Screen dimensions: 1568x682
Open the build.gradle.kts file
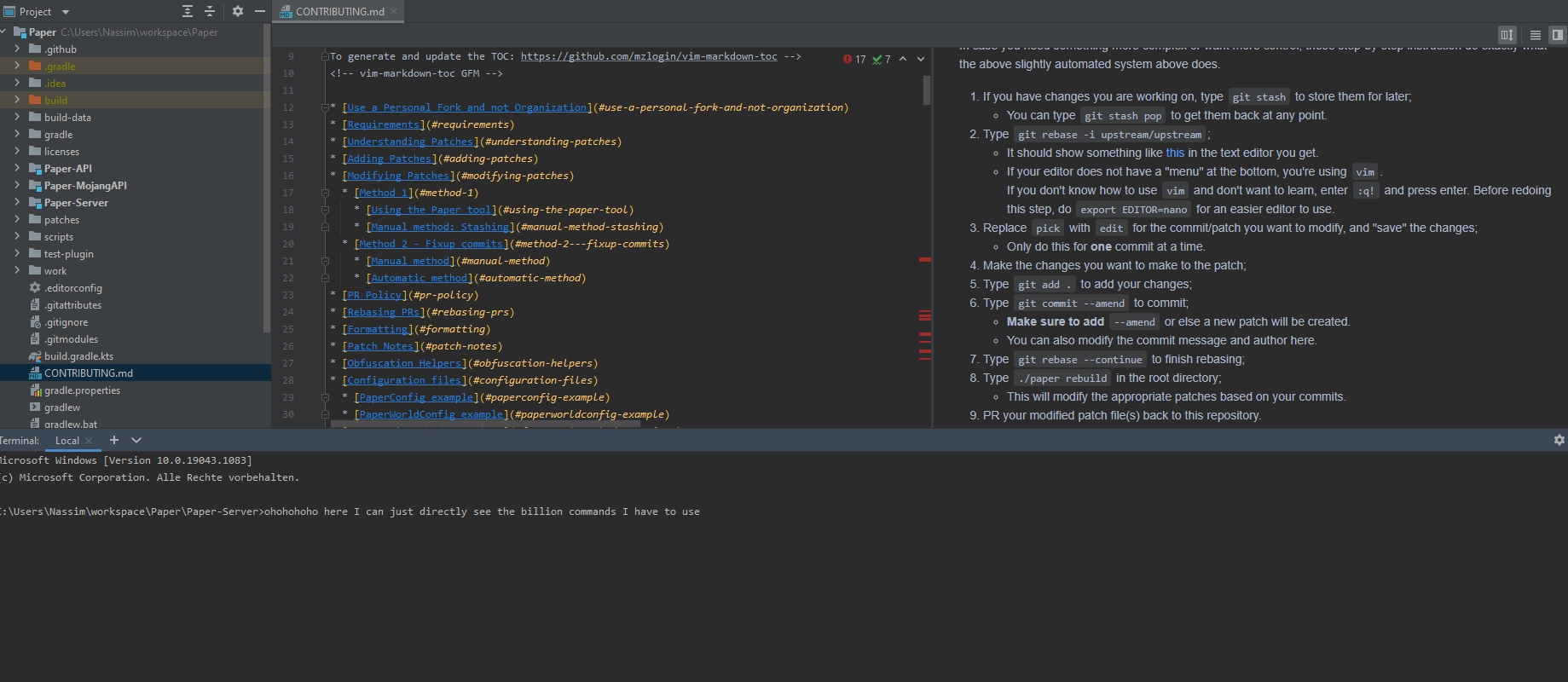click(78, 356)
